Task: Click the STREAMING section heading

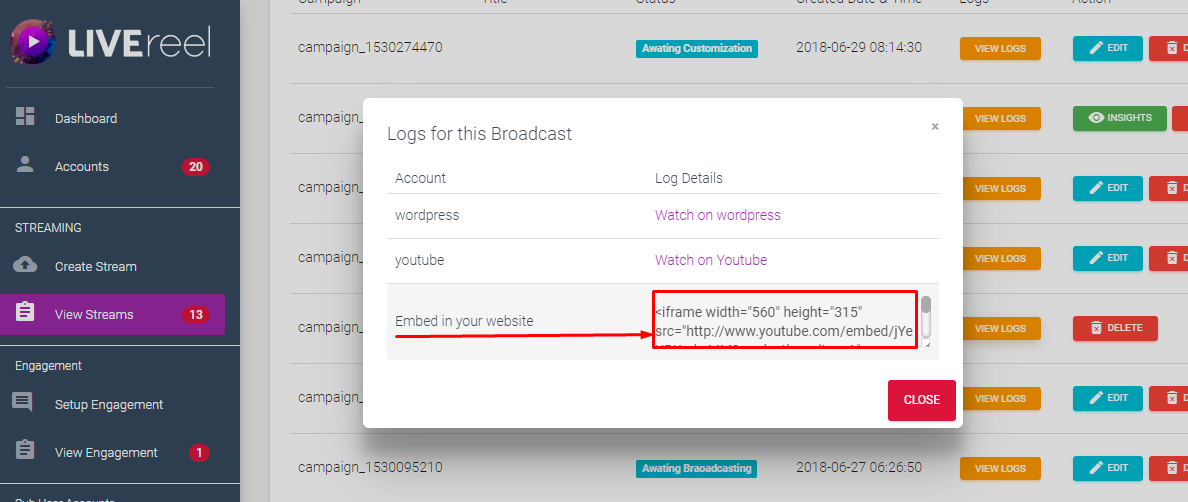Action: tap(48, 228)
